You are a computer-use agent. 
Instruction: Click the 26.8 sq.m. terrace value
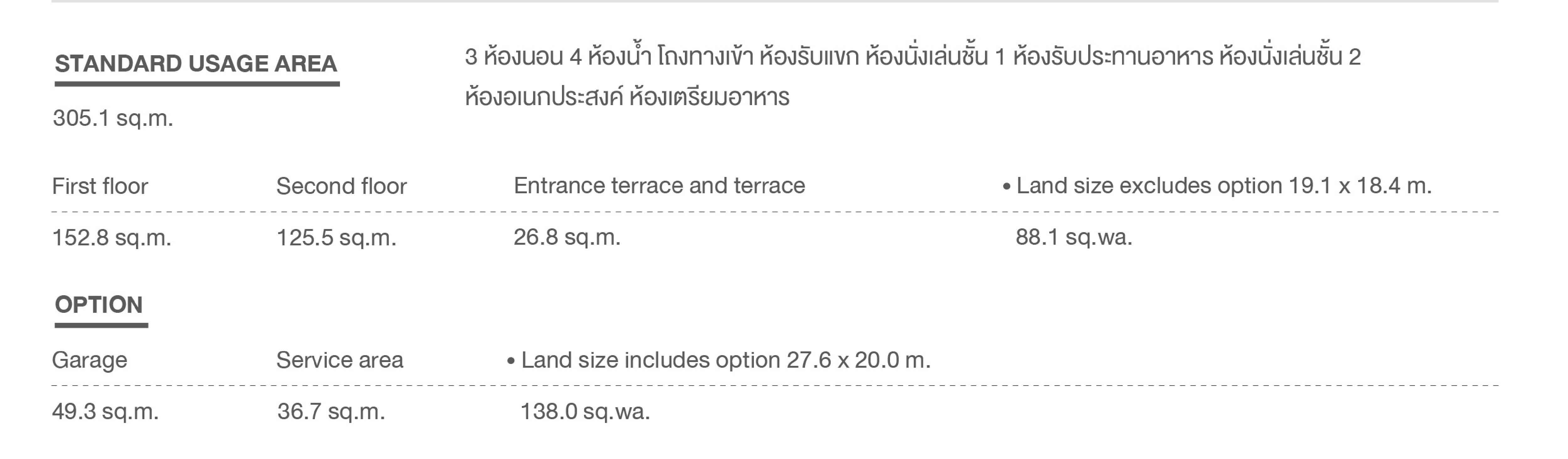(567, 237)
